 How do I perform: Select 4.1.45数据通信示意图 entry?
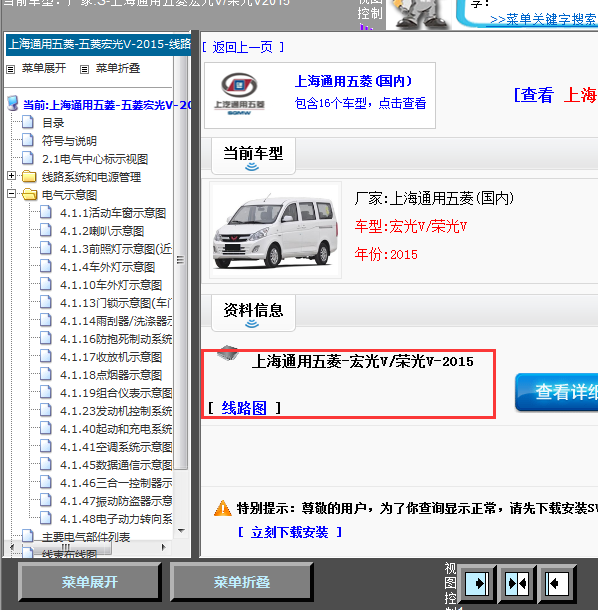(116, 465)
